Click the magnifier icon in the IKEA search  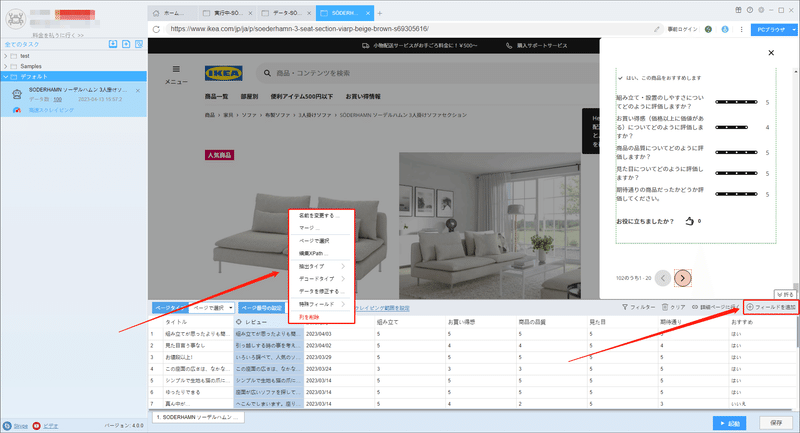267,73
